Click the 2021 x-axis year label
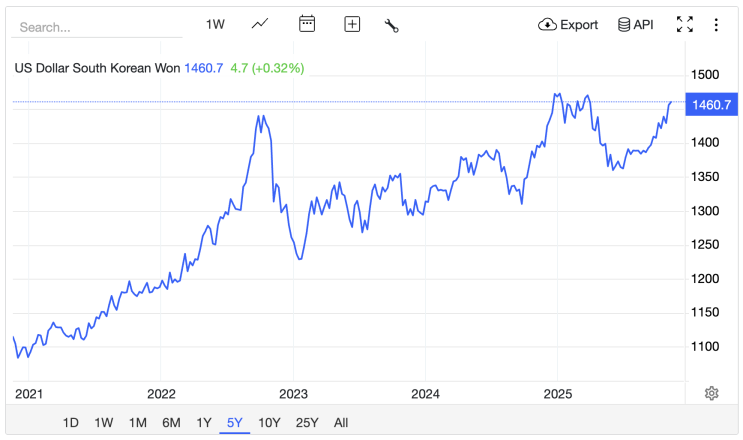The image size is (743, 440). (29, 394)
